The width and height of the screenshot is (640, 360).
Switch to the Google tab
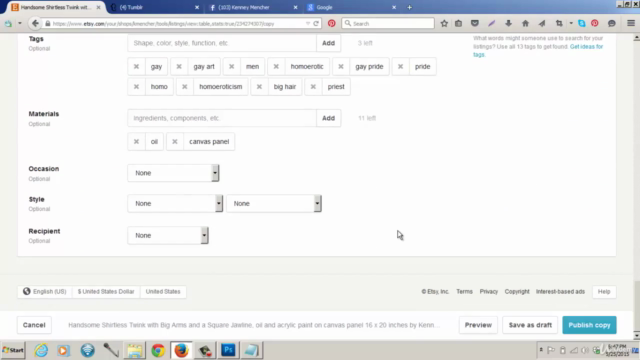(x=351, y=7)
